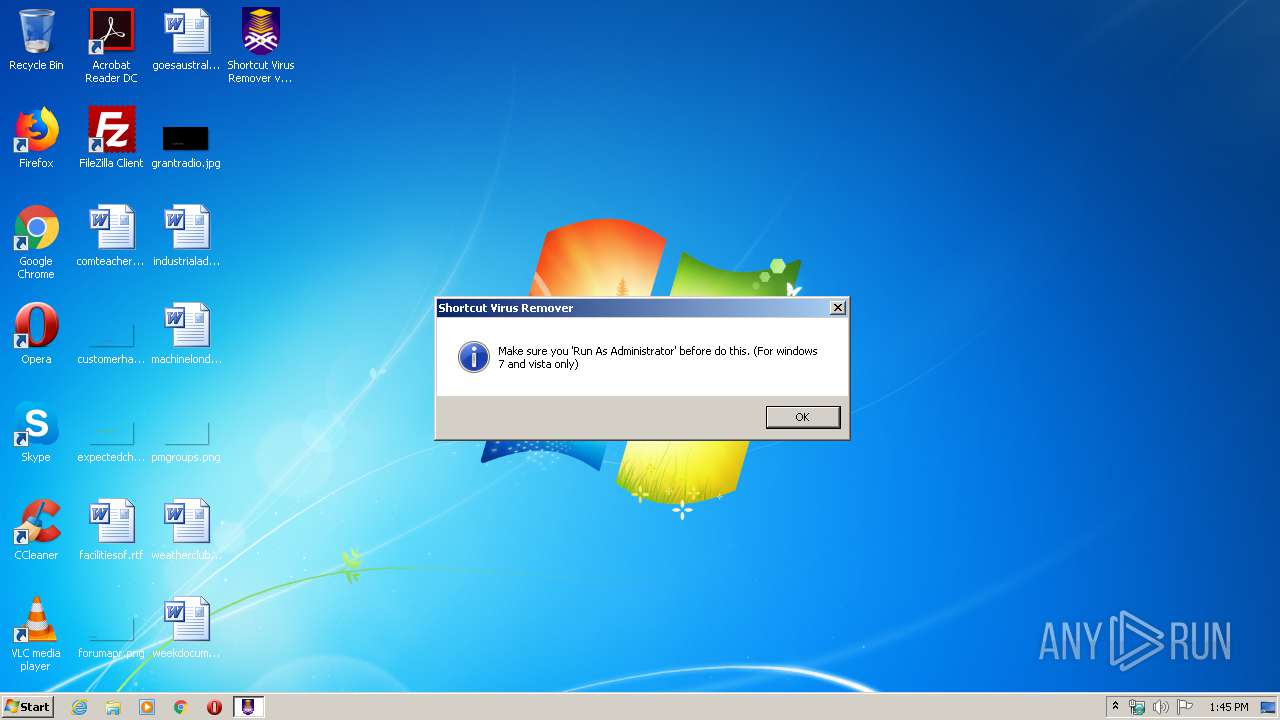Open the volume tray icon
The height and width of the screenshot is (720, 1280).
click(x=1161, y=707)
